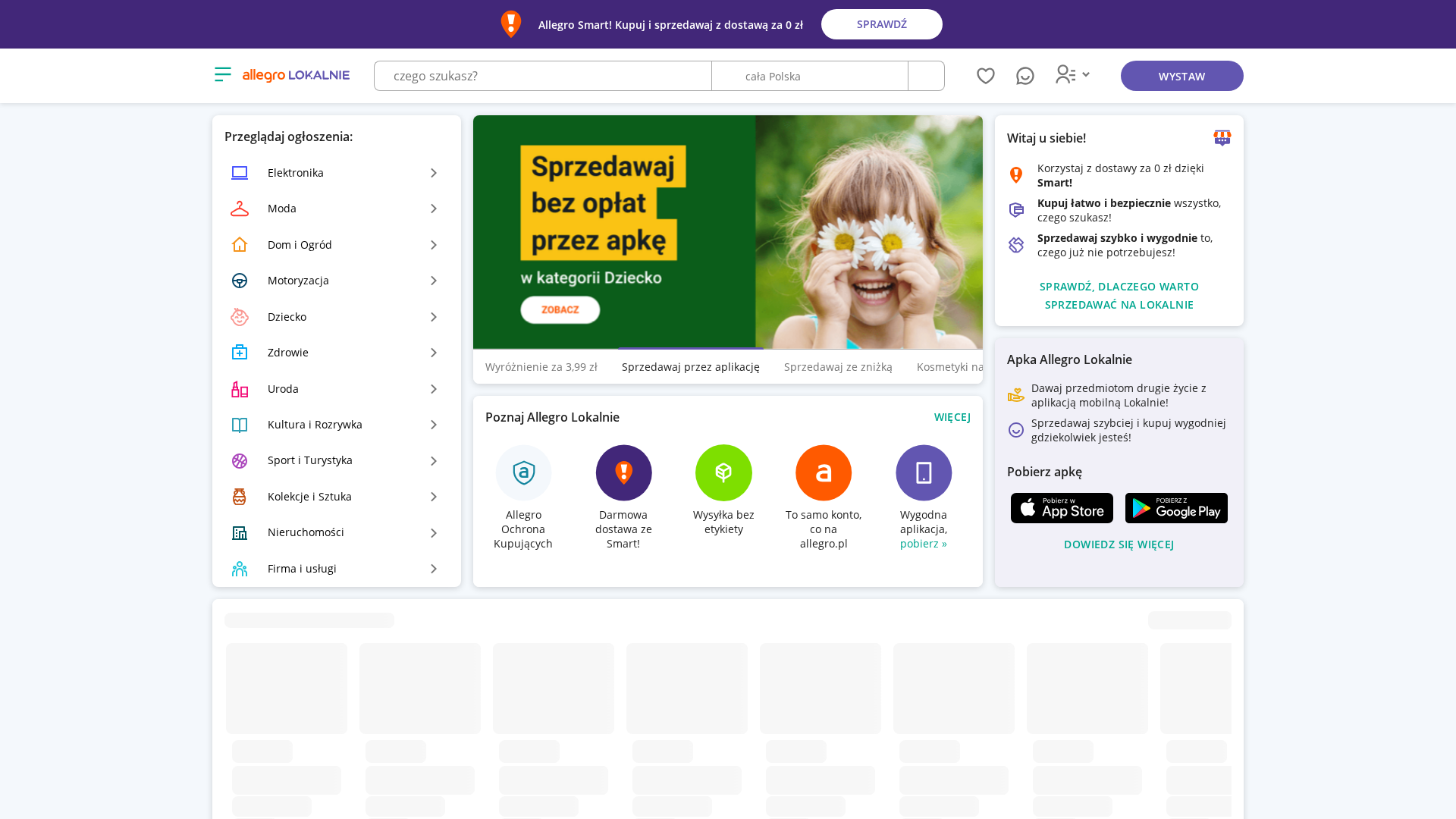Expand Zdrowie category chevron
The height and width of the screenshot is (819, 1456).
[434, 353]
